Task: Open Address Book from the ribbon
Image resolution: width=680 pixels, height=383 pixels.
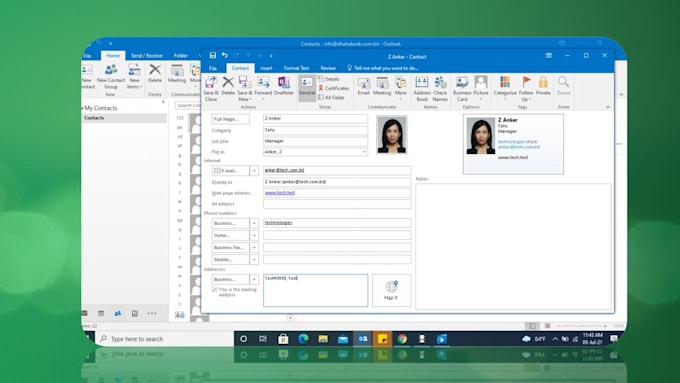Action: [422, 89]
